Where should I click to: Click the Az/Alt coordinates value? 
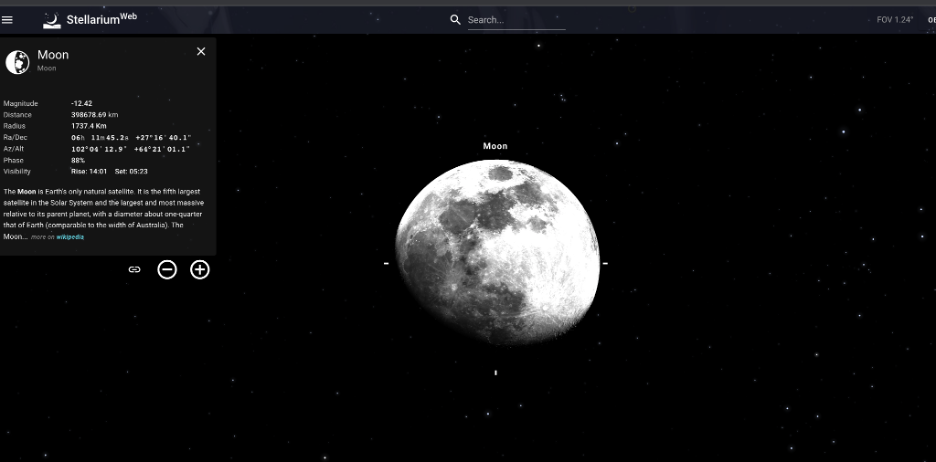click(130, 149)
